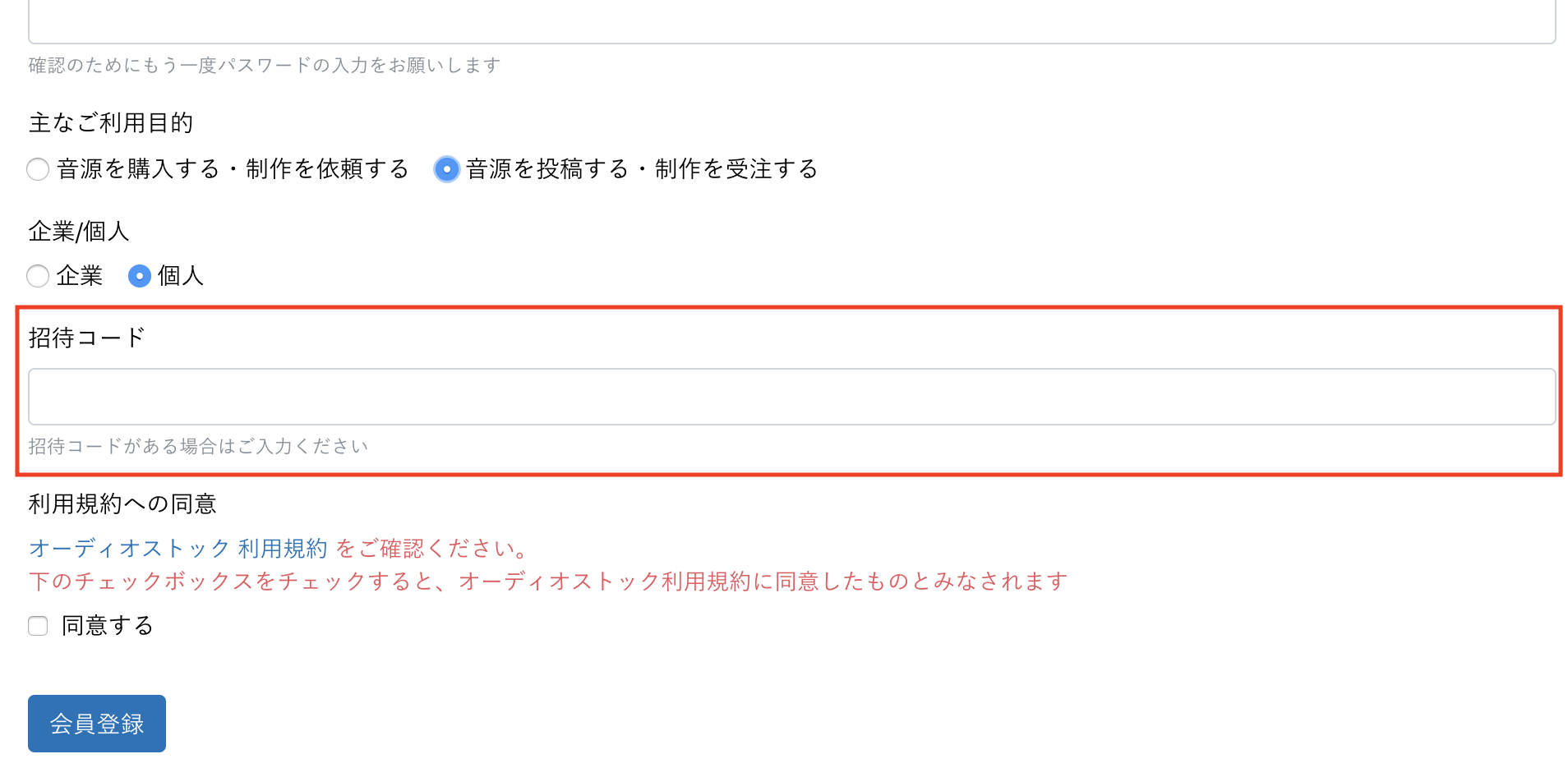Click the 個人 option label text
1568x777 pixels.
click(181, 276)
